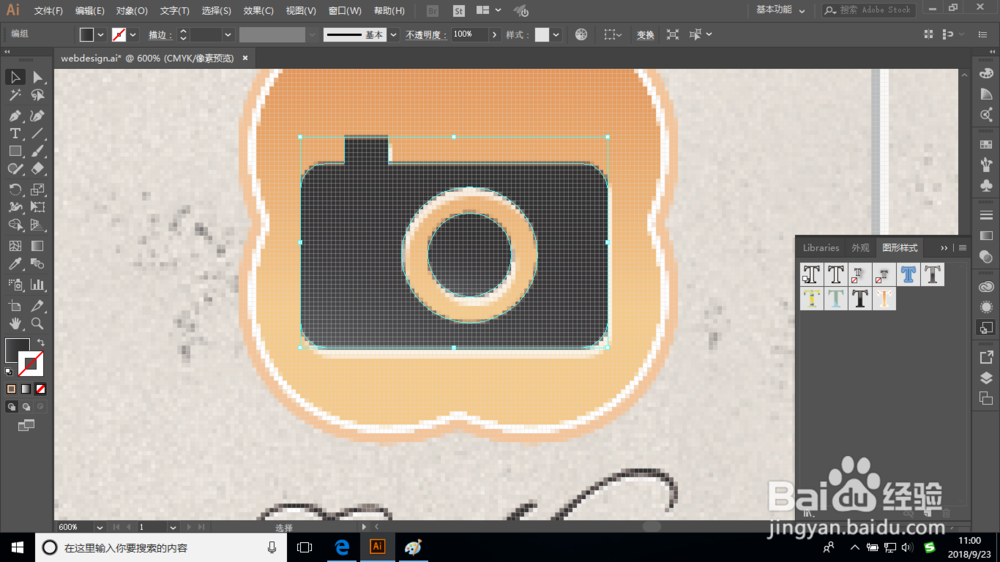Select the Eraser tool

[37, 169]
